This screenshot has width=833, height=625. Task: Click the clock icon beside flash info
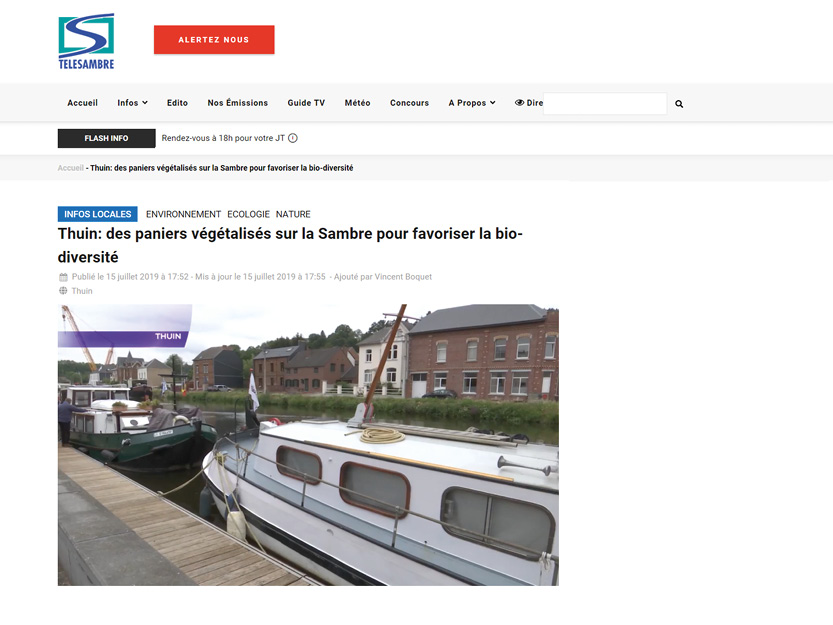tap(293, 138)
